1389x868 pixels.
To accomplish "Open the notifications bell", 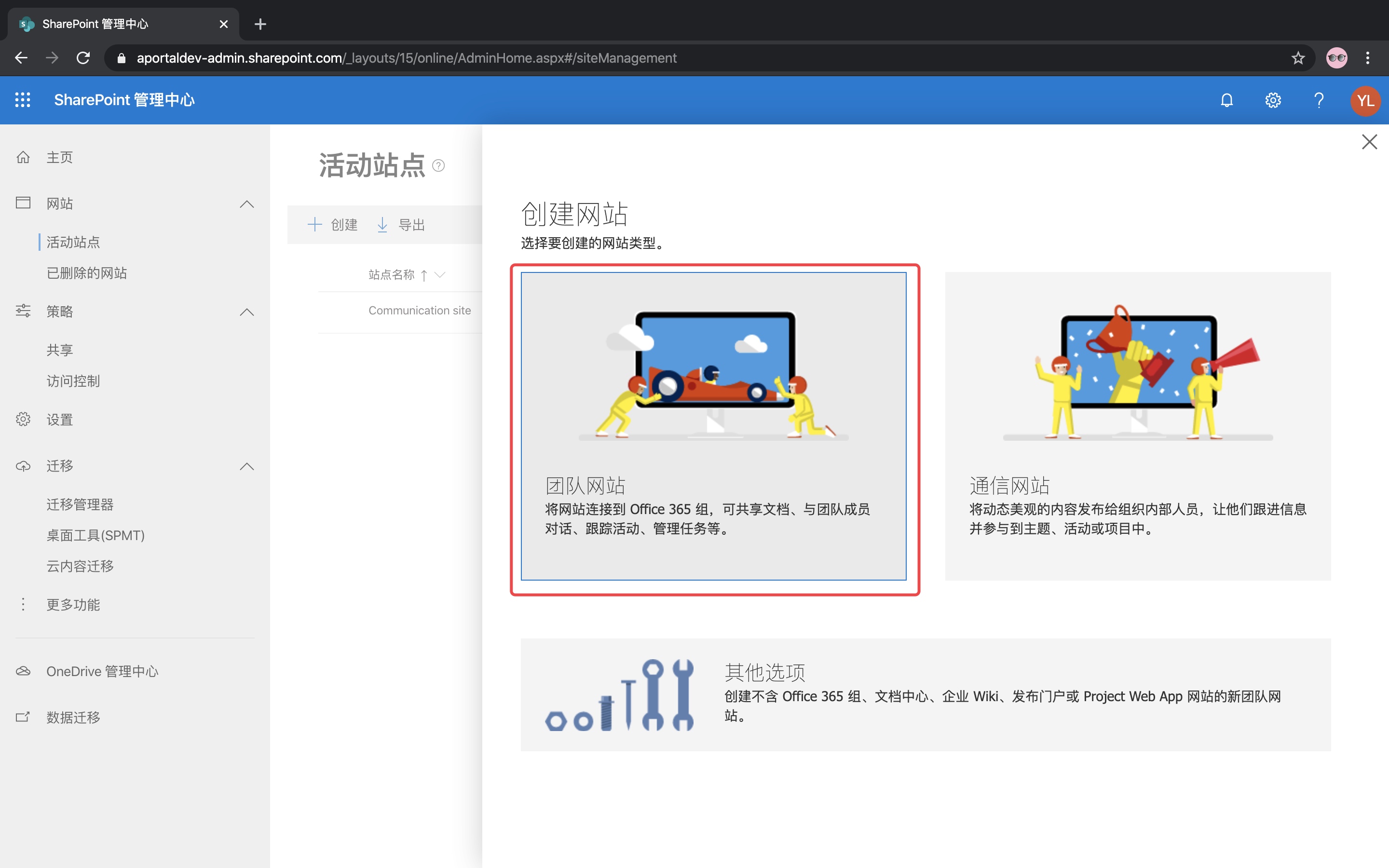I will coord(1226,100).
